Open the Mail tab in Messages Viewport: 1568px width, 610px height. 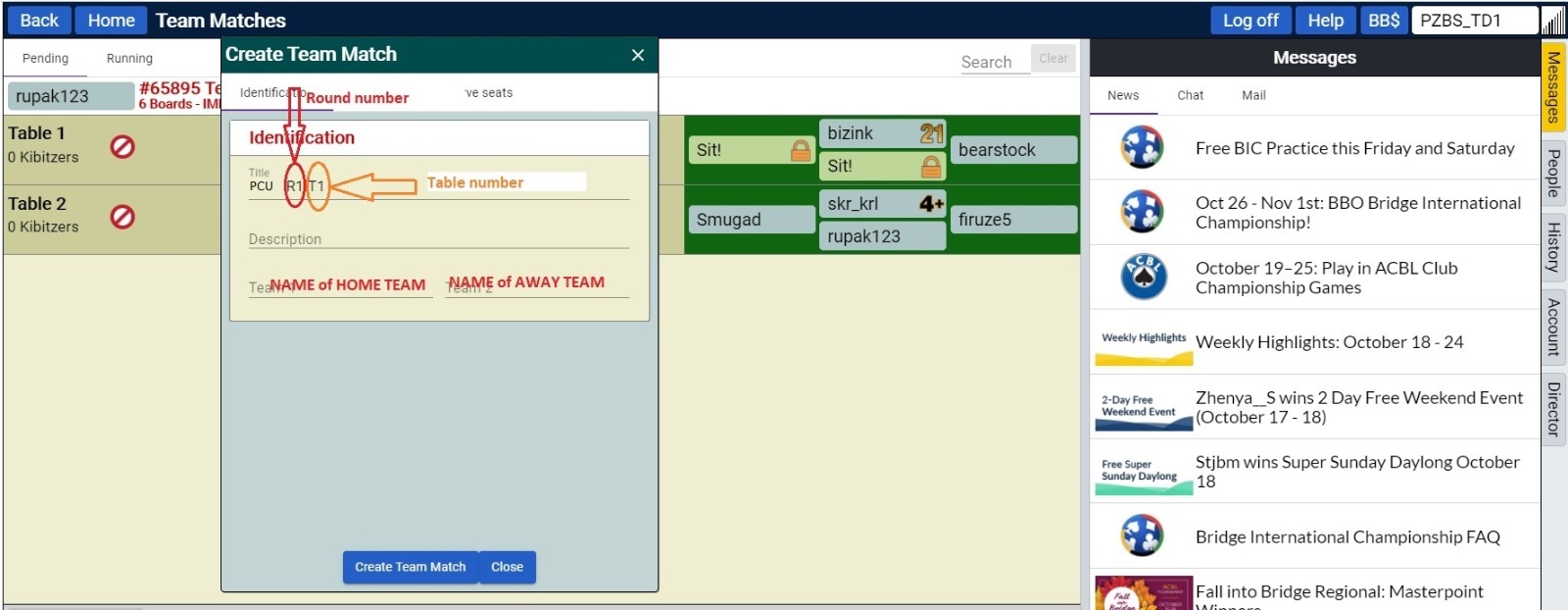tap(1253, 95)
